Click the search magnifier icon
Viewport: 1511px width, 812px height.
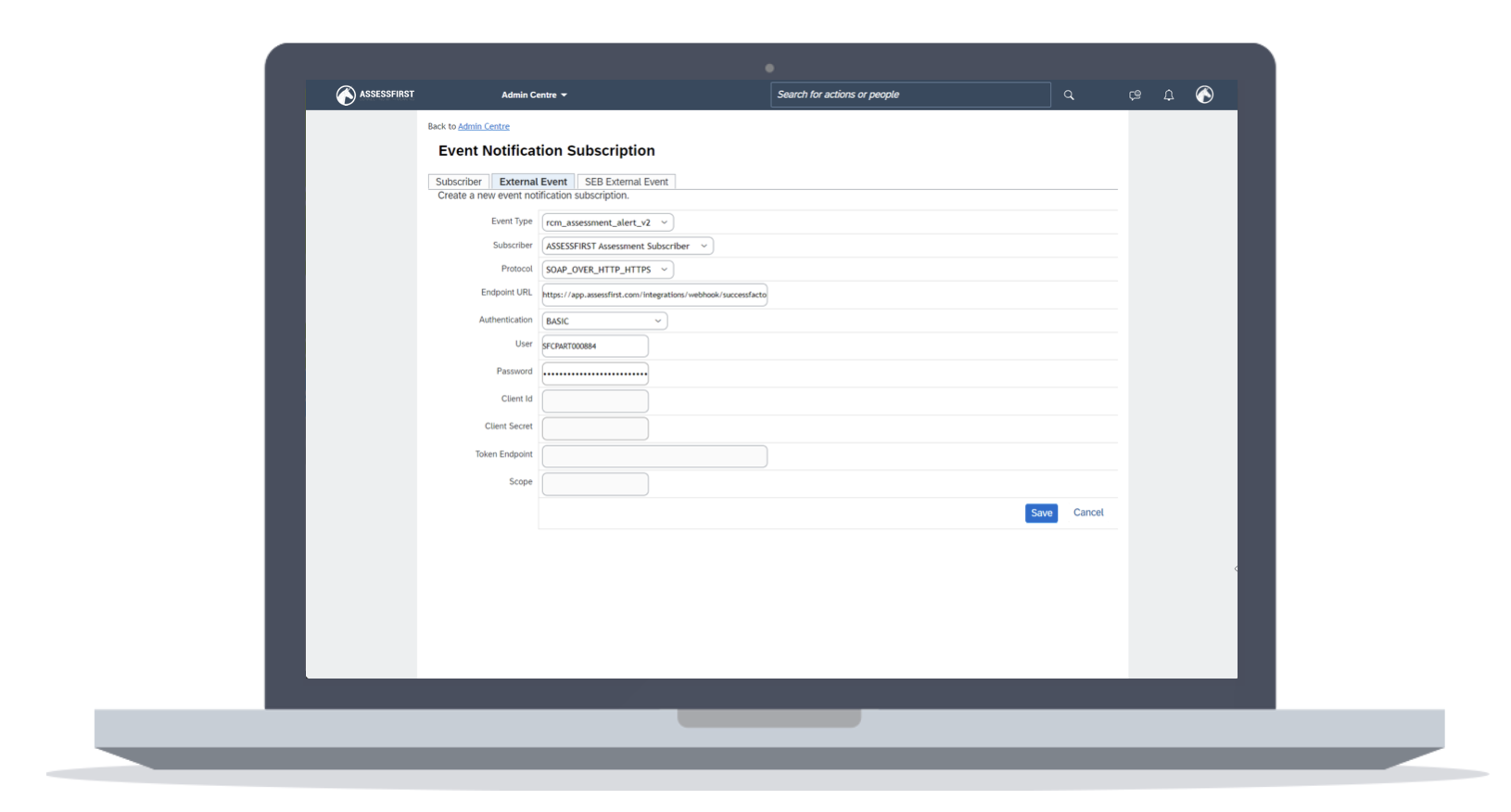coord(1069,95)
